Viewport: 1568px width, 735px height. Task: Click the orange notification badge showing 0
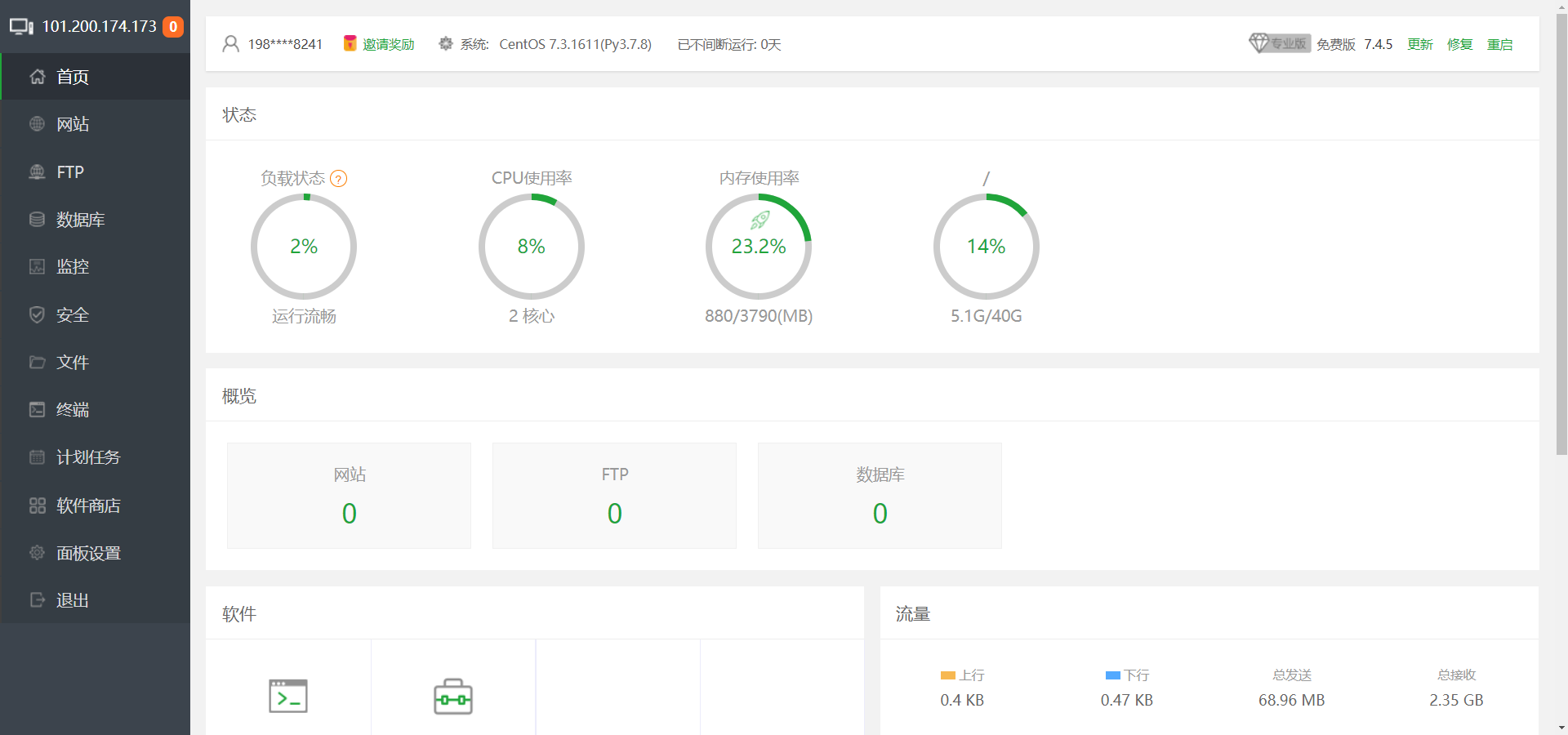(173, 27)
